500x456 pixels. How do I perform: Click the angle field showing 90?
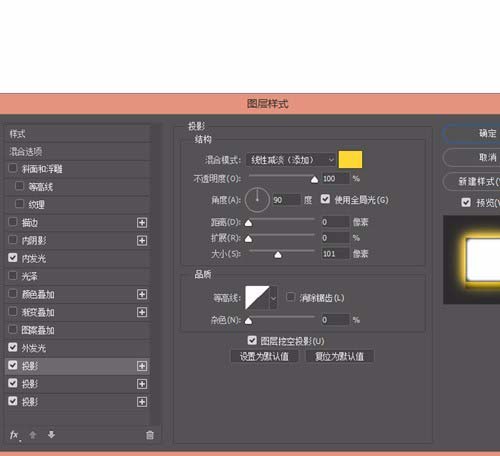pyautogui.click(x=286, y=200)
